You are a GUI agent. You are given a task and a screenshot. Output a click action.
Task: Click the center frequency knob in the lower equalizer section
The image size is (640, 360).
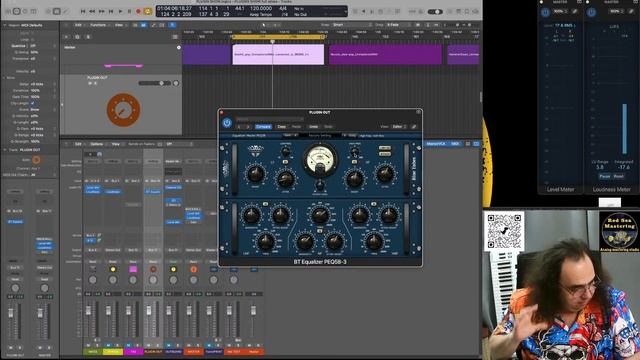click(x=320, y=215)
